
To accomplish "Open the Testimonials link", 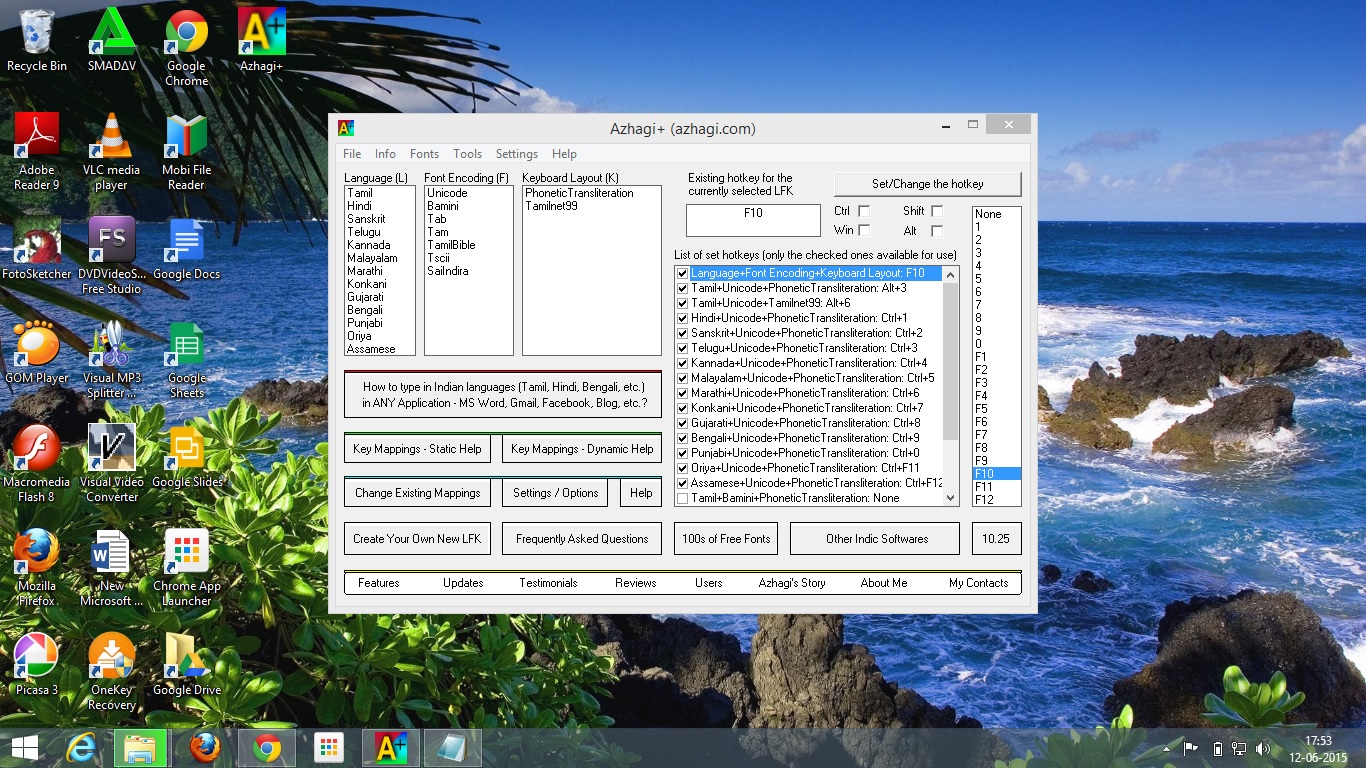I will pyautogui.click(x=548, y=583).
